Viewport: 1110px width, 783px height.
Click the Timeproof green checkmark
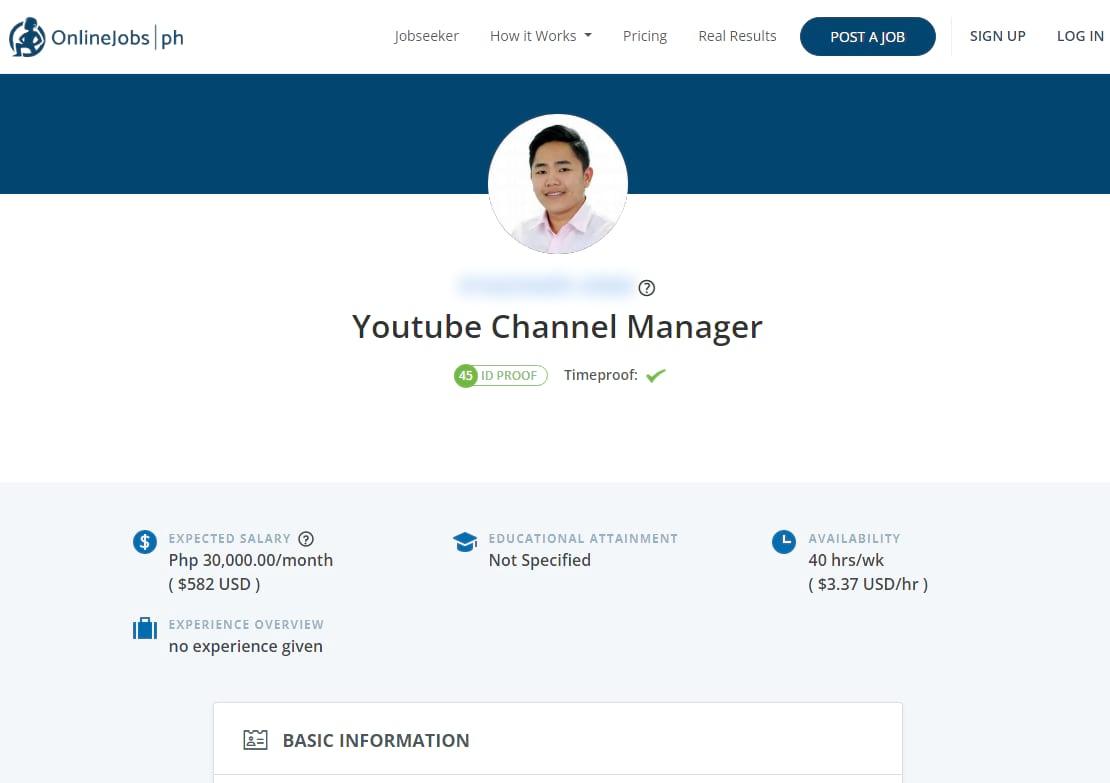(x=655, y=375)
